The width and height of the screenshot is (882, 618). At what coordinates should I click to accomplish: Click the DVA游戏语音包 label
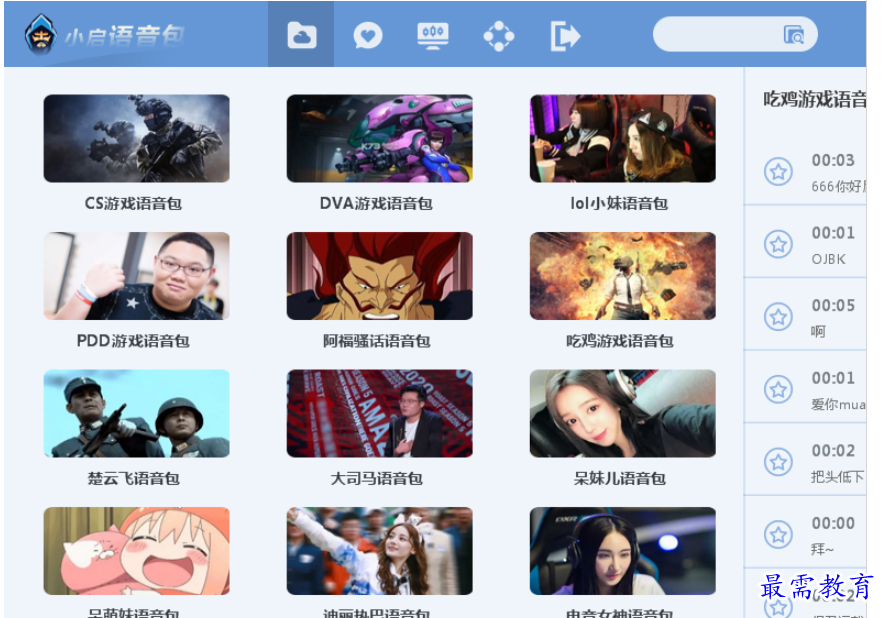click(x=376, y=204)
